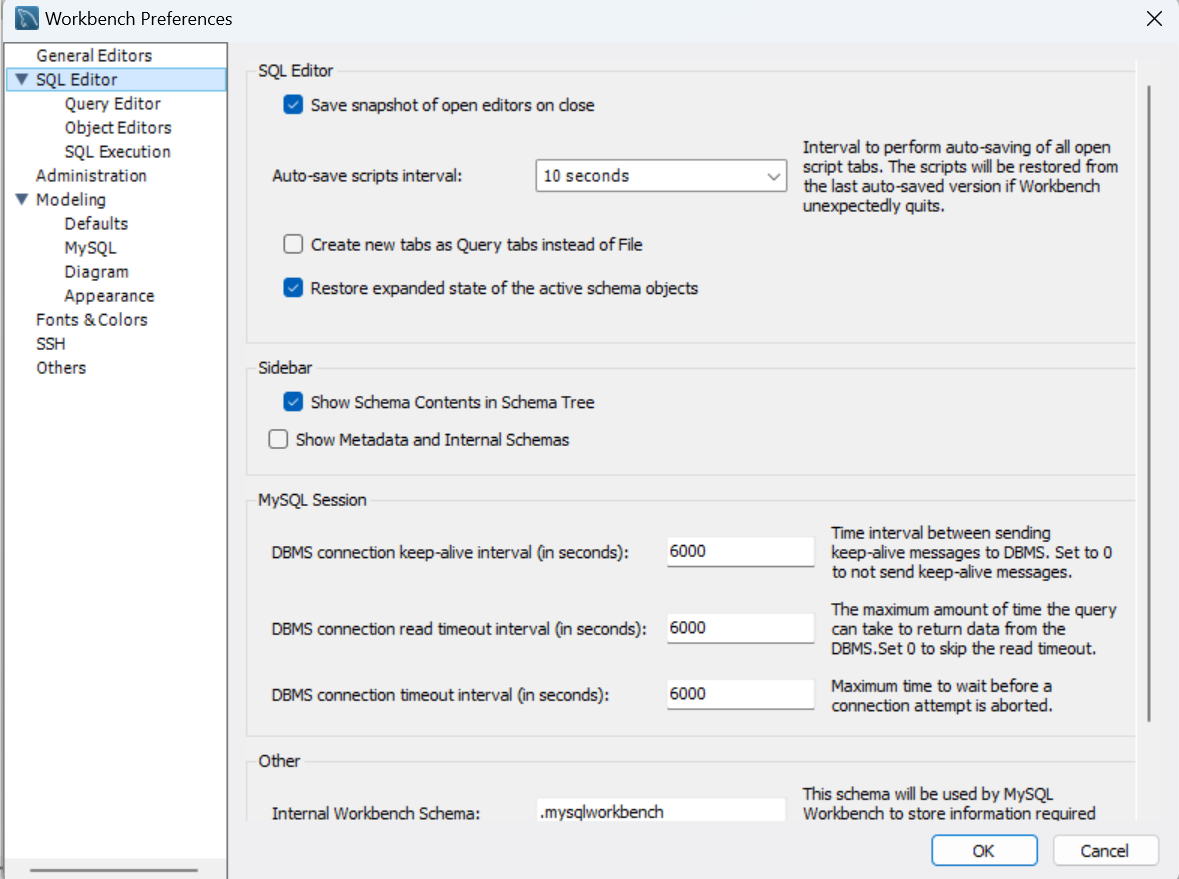Screen dimensions: 1179x879
Task: Open the Query Editor preferences page
Action: coord(113,104)
